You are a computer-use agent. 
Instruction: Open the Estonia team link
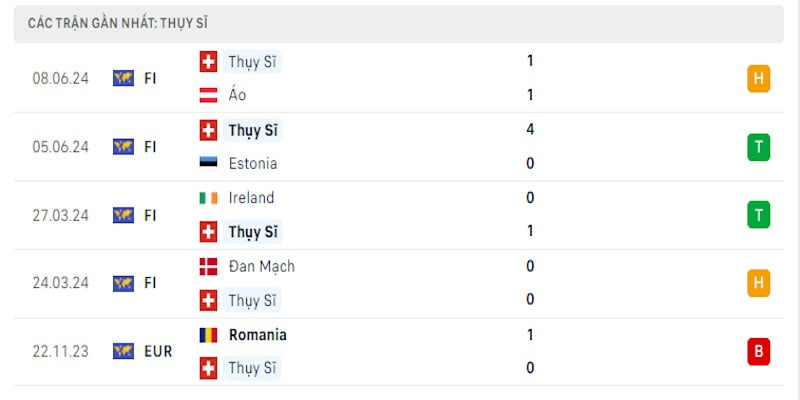(253, 163)
